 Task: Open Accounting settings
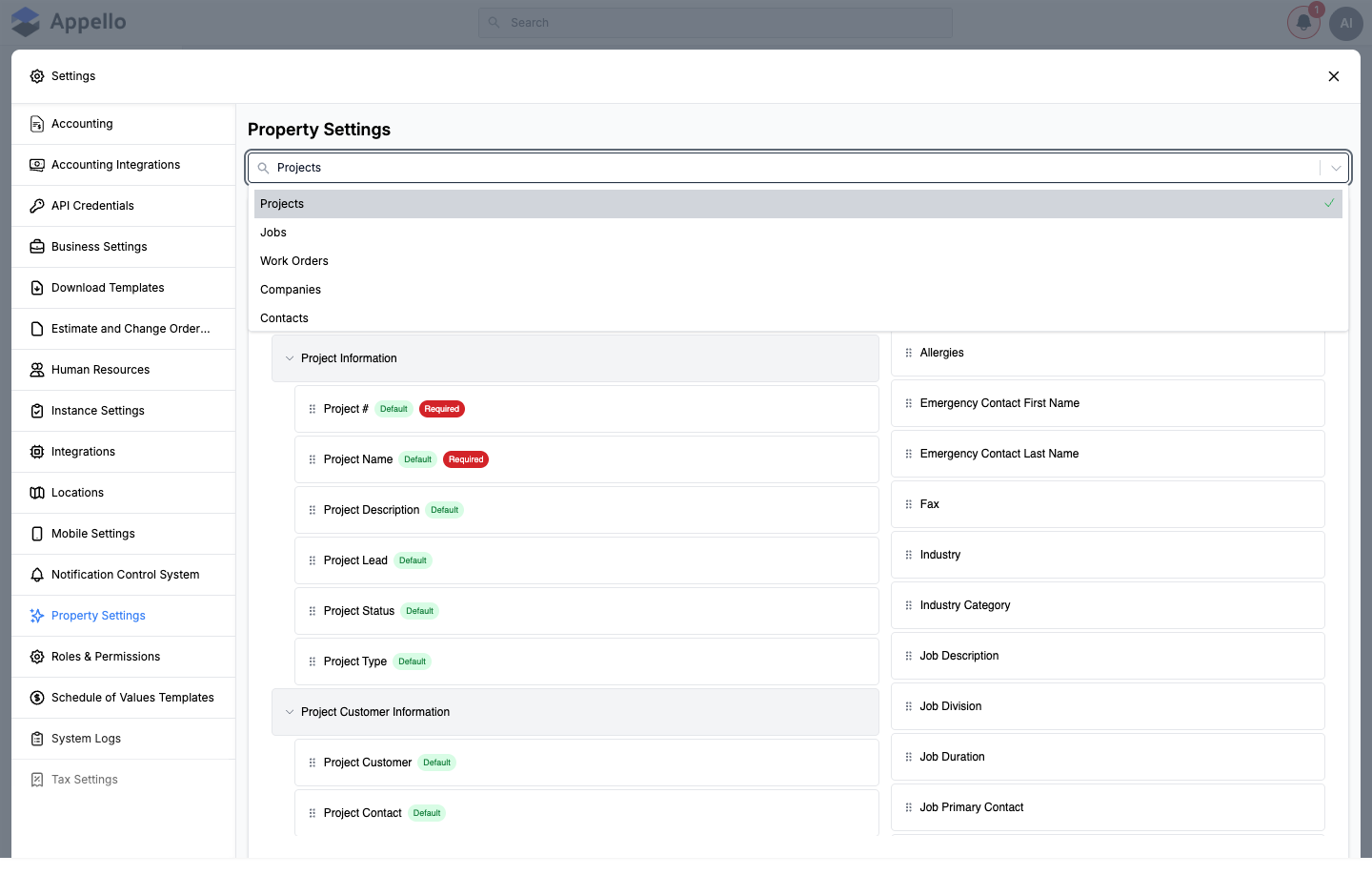pyautogui.click(x=124, y=124)
